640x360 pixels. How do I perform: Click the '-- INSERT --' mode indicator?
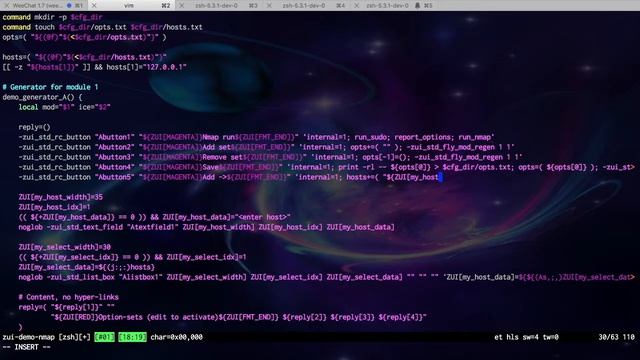[x=27, y=347]
